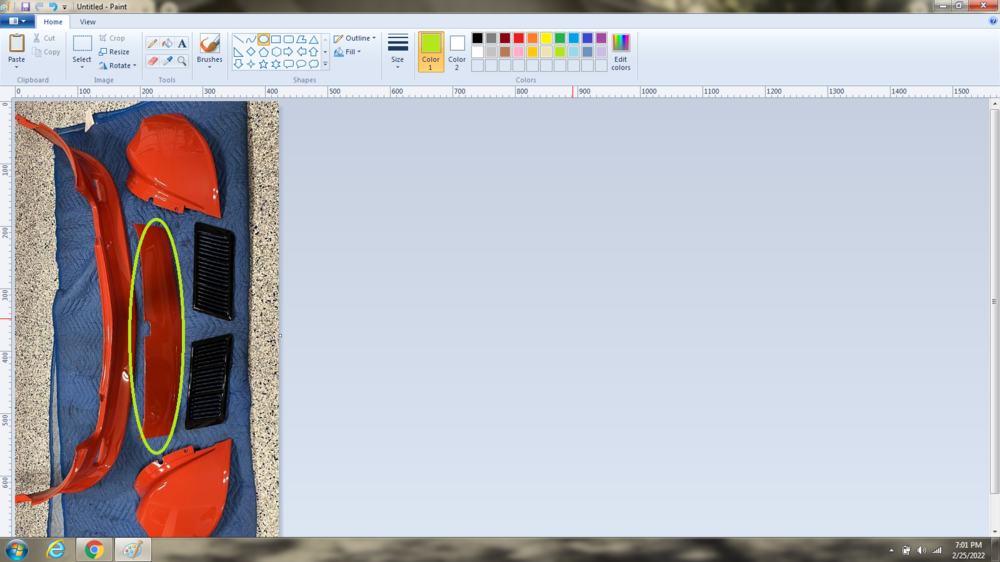Pick the yellow color swatch
This screenshot has height=562, width=1000.
[x=546, y=38]
